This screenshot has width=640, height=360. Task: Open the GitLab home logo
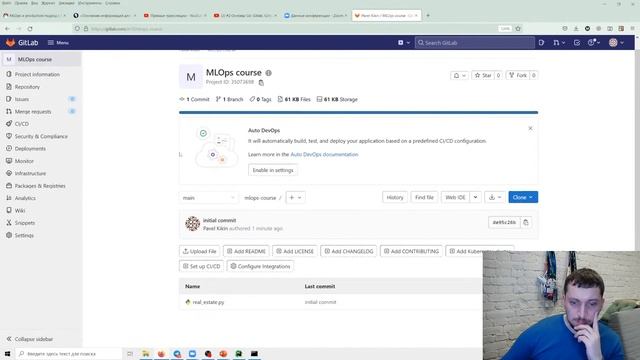tap(22, 42)
